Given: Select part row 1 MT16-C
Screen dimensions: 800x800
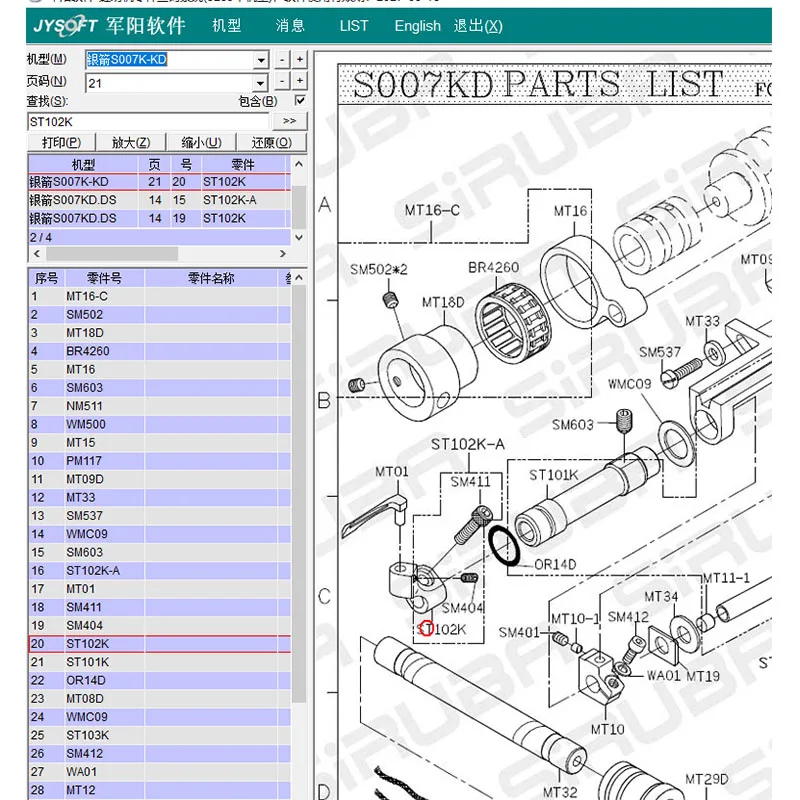Looking at the screenshot, I should coord(159,296).
